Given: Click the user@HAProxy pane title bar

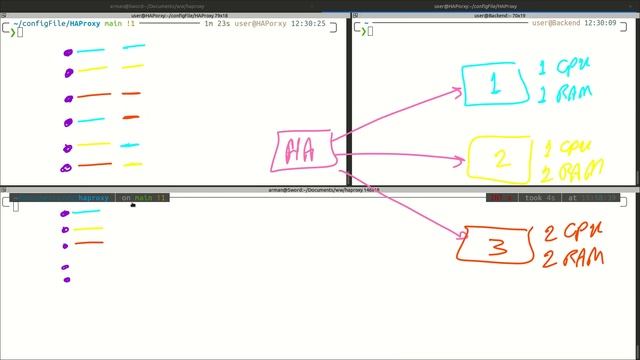Looking at the screenshot, I should [x=179, y=16].
